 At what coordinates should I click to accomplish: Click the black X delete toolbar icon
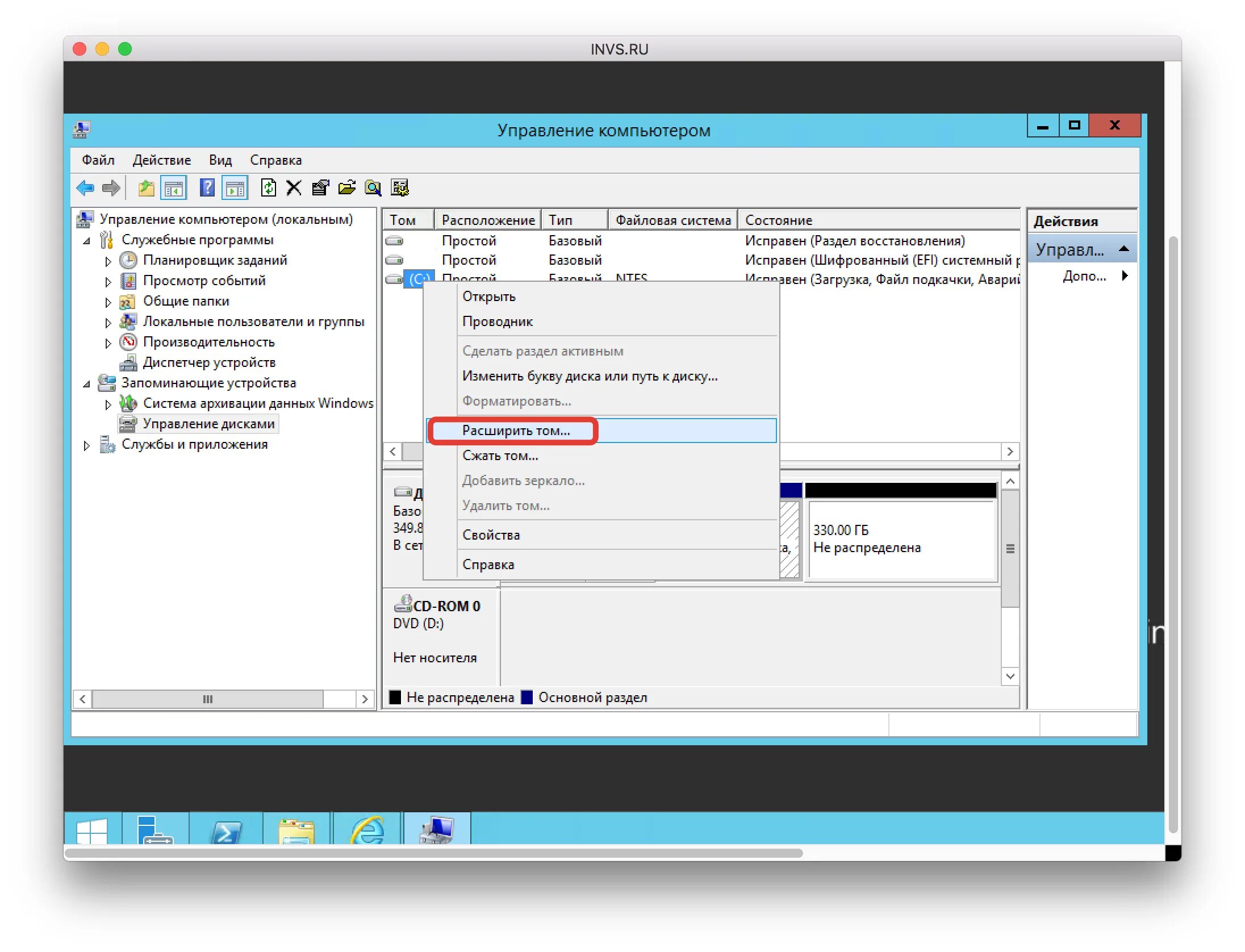pos(294,188)
